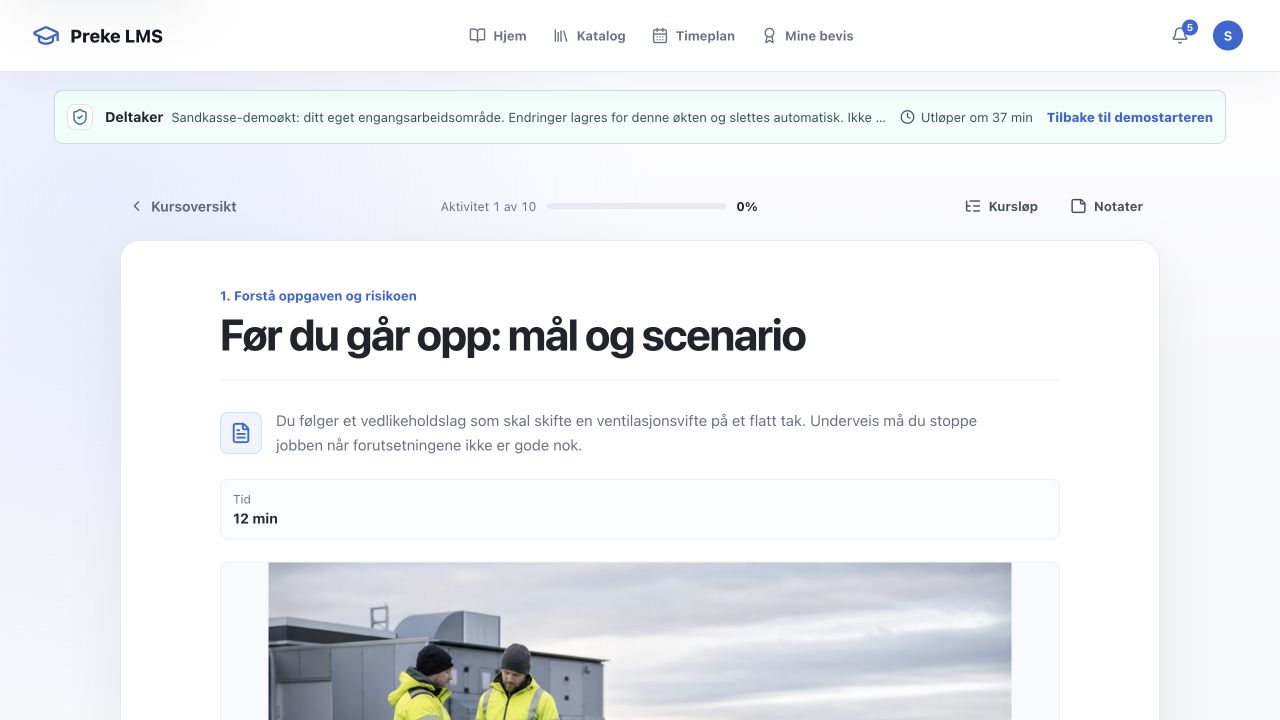Image resolution: width=1280 pixels, height=720 pixels.
Task: Open the notifications bell
Action: 1180,36
